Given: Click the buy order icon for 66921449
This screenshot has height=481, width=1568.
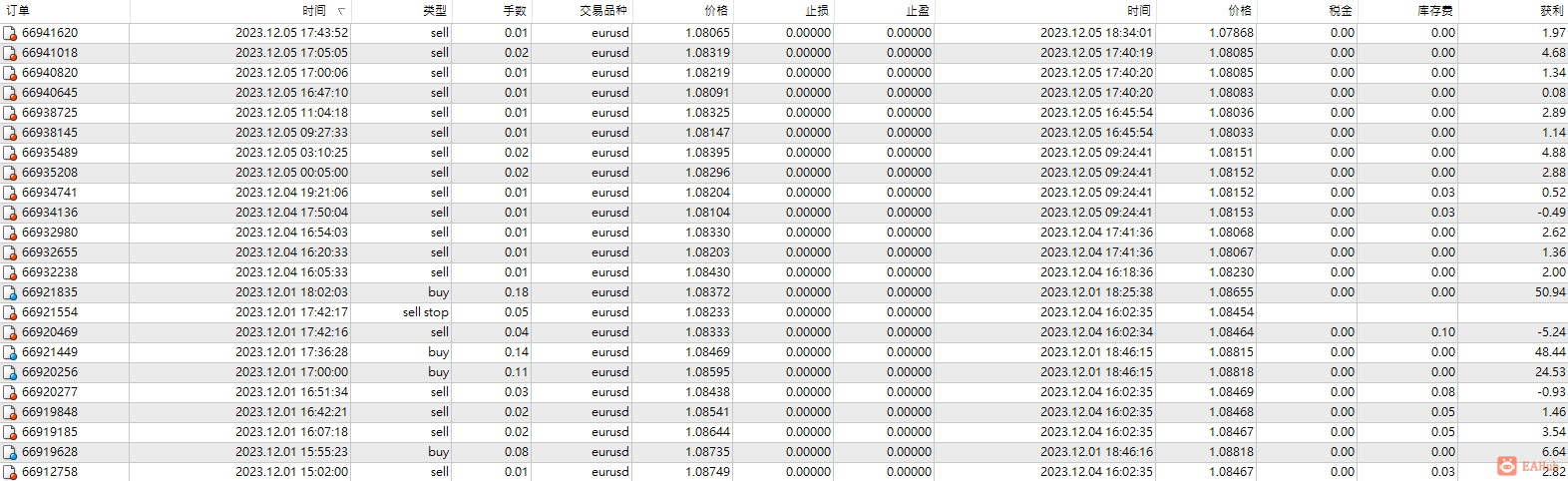Looking at the screenshot, I should 10,352.
